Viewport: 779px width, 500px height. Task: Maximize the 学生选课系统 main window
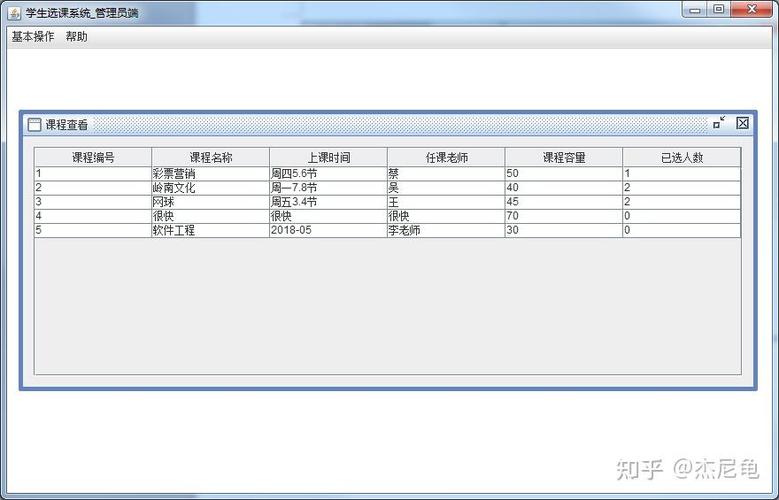pos(718,9)
